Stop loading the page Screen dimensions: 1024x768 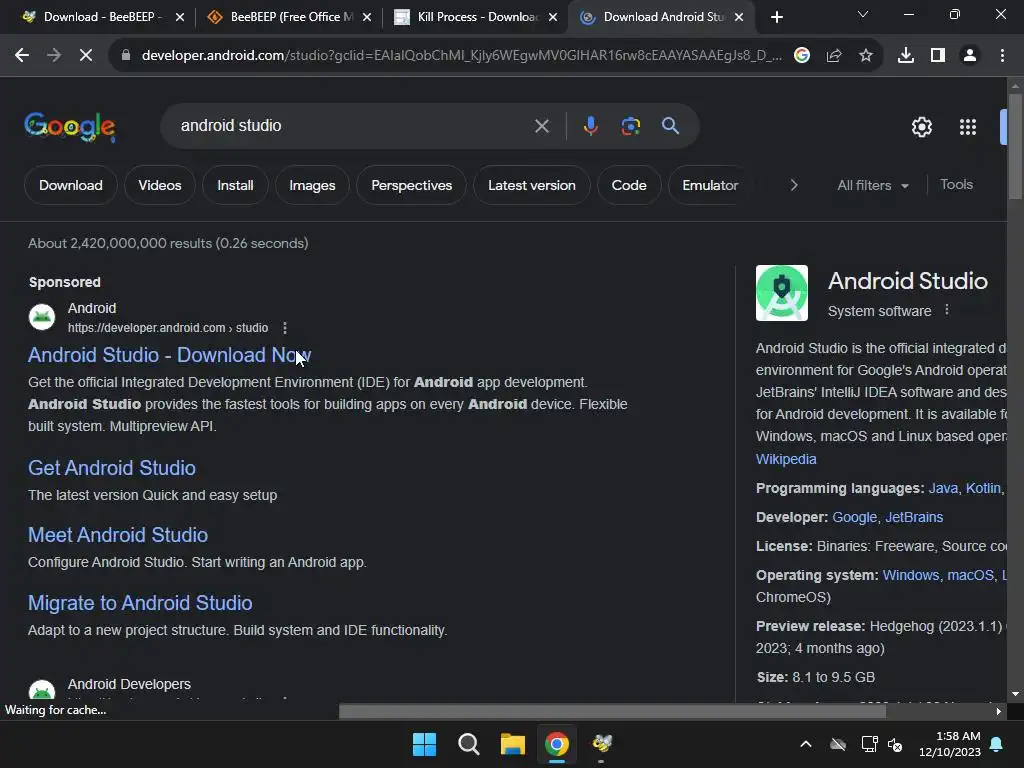tap(86, 56)
